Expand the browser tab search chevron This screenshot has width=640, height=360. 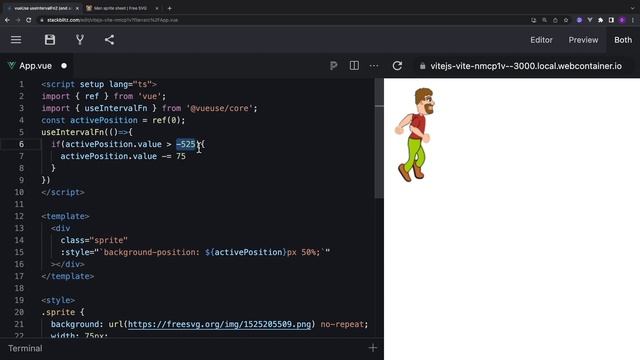point(633,8)
